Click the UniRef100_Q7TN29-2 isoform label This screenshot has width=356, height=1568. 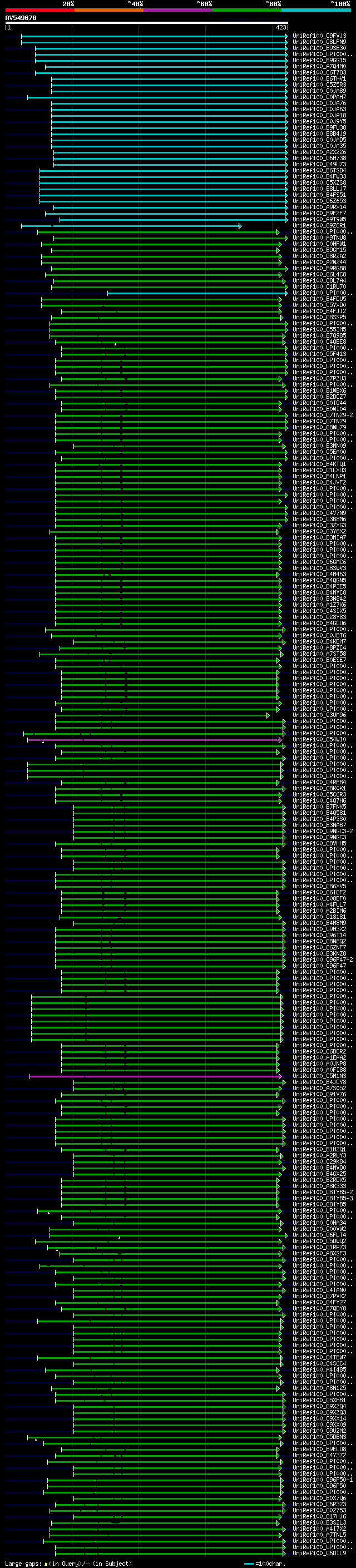point(323,415)
